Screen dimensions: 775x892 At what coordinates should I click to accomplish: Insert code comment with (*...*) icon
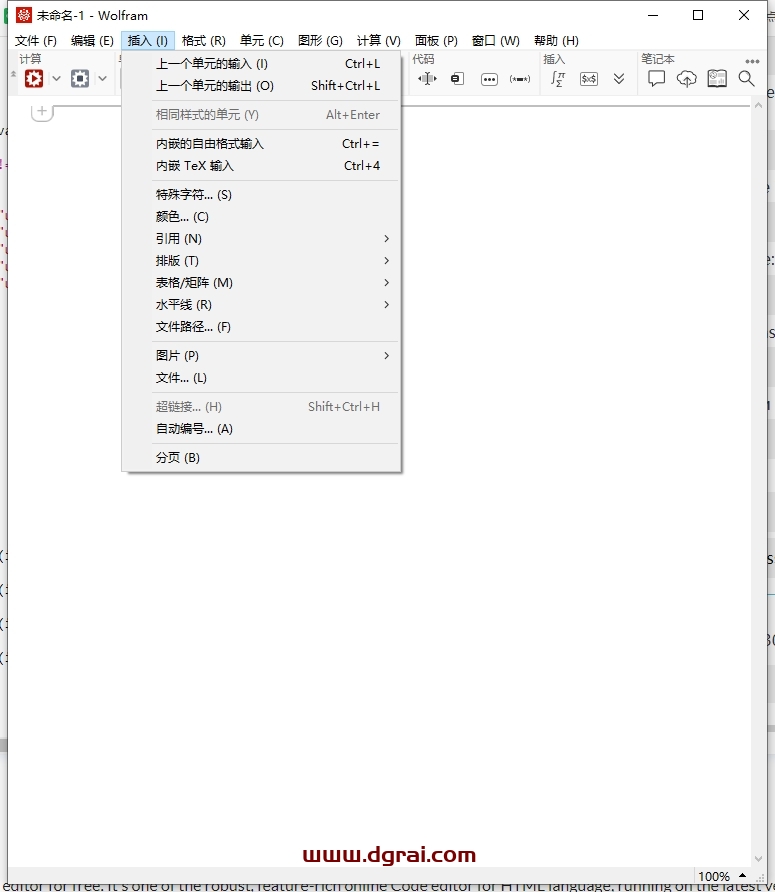[520, 78]
